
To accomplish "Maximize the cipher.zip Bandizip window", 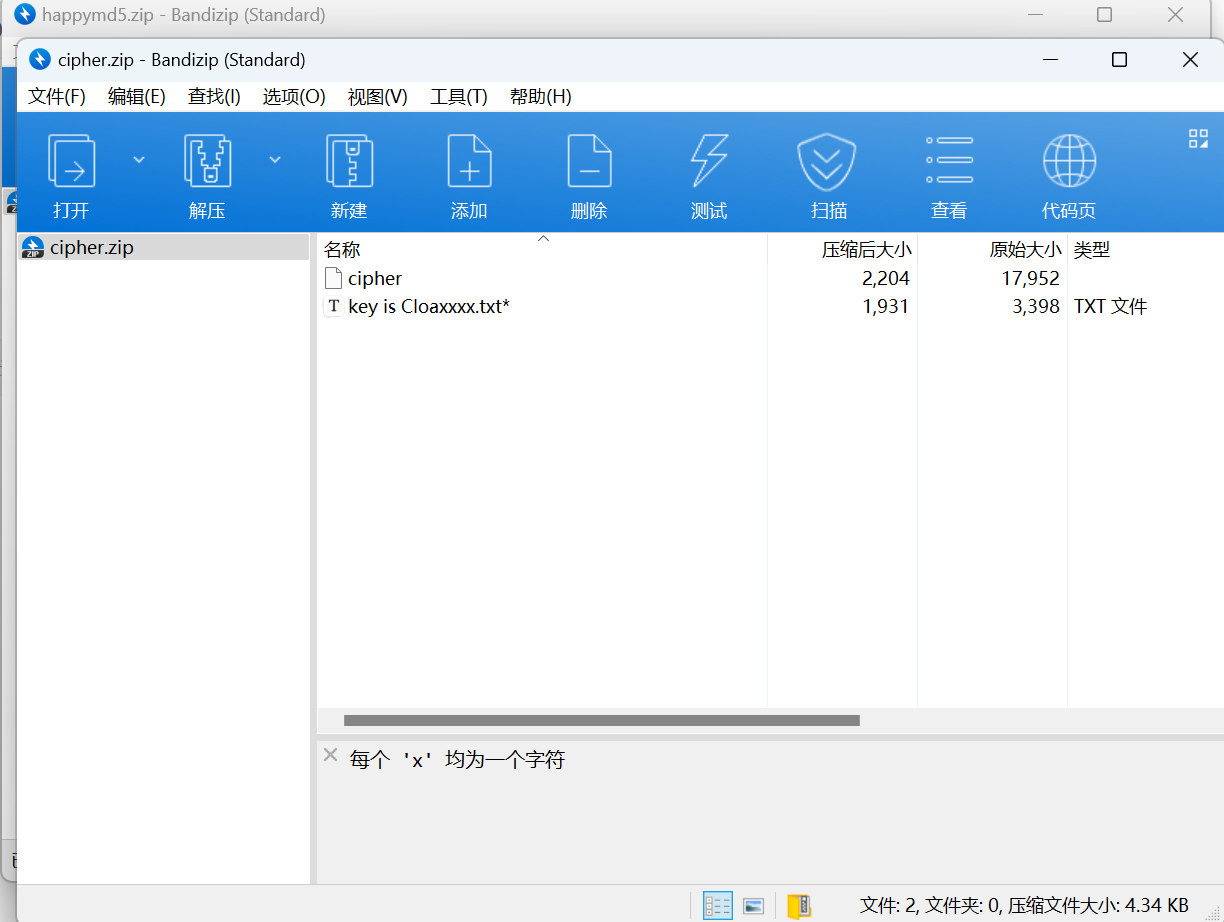I will pyautogui.click(x=1119, y=60).
